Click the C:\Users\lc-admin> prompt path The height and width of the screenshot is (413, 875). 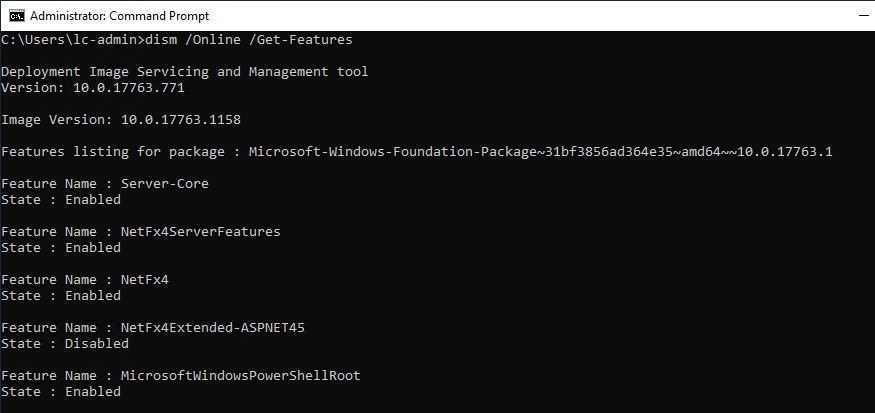pos(73,40)
